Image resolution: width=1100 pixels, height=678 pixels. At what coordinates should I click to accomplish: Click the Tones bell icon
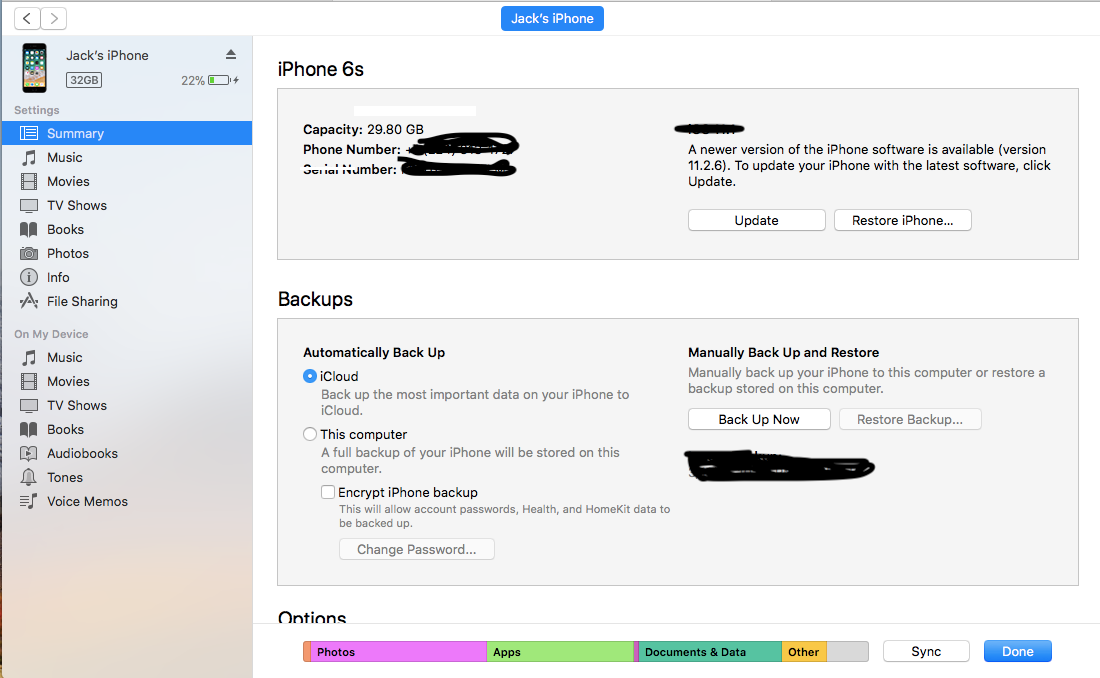click(x=29, y=477)
